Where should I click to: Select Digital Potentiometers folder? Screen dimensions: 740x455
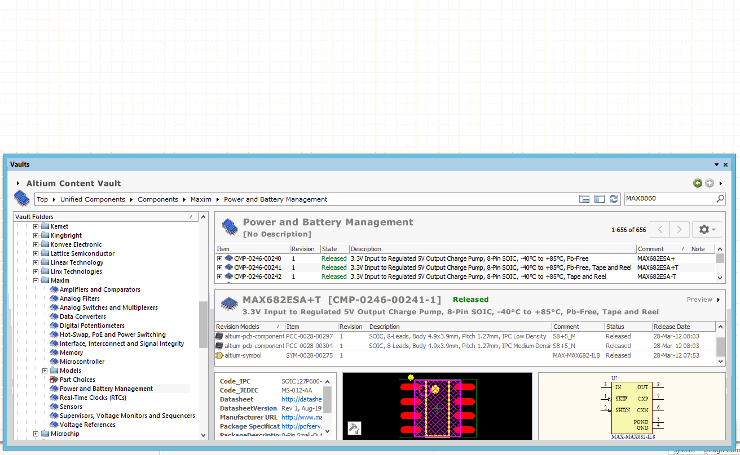(92, 325)
